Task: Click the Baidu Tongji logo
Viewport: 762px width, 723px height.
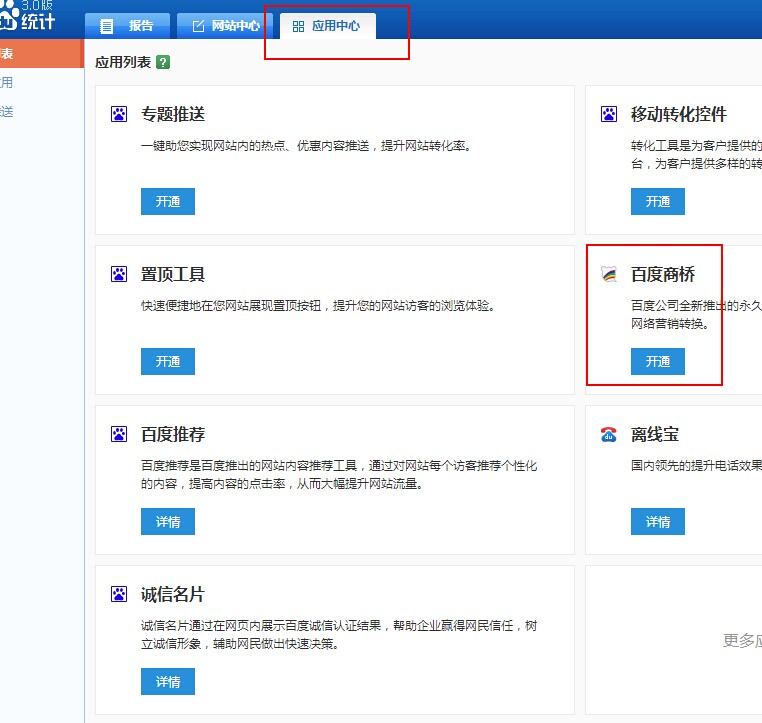Action: pos(28,16)
